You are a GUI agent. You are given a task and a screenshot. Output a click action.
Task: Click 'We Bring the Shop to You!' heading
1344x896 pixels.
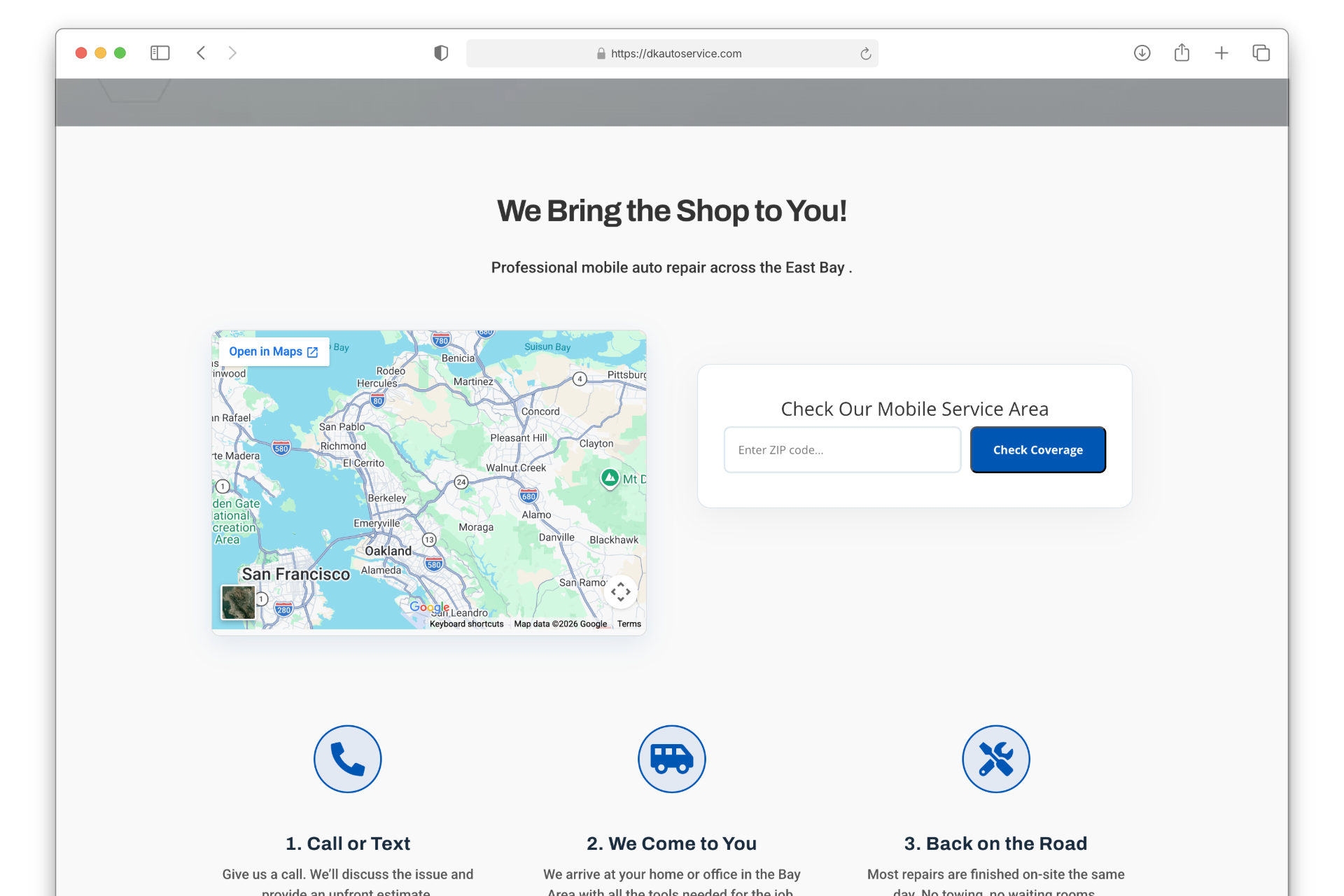tap(672, 211)
